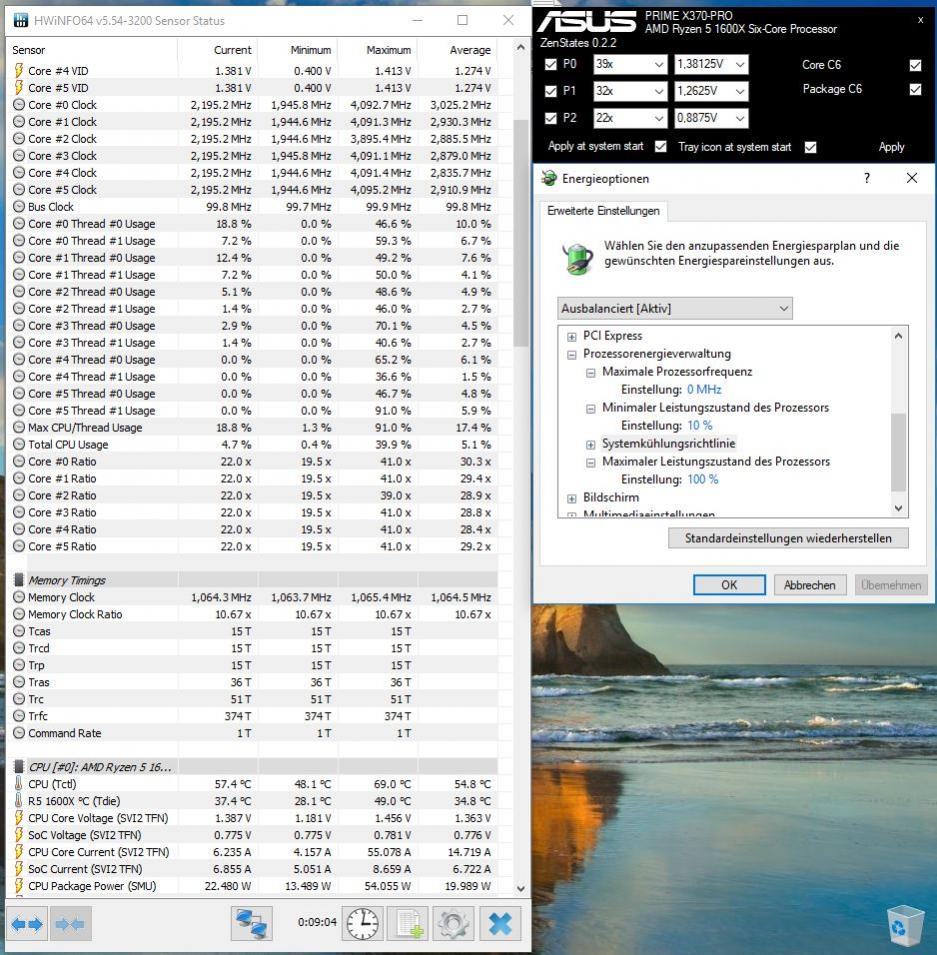Toggle P0 state checkbox in ZenStates
The width and height of the screenshot is (937, 955).
point(551,65)
